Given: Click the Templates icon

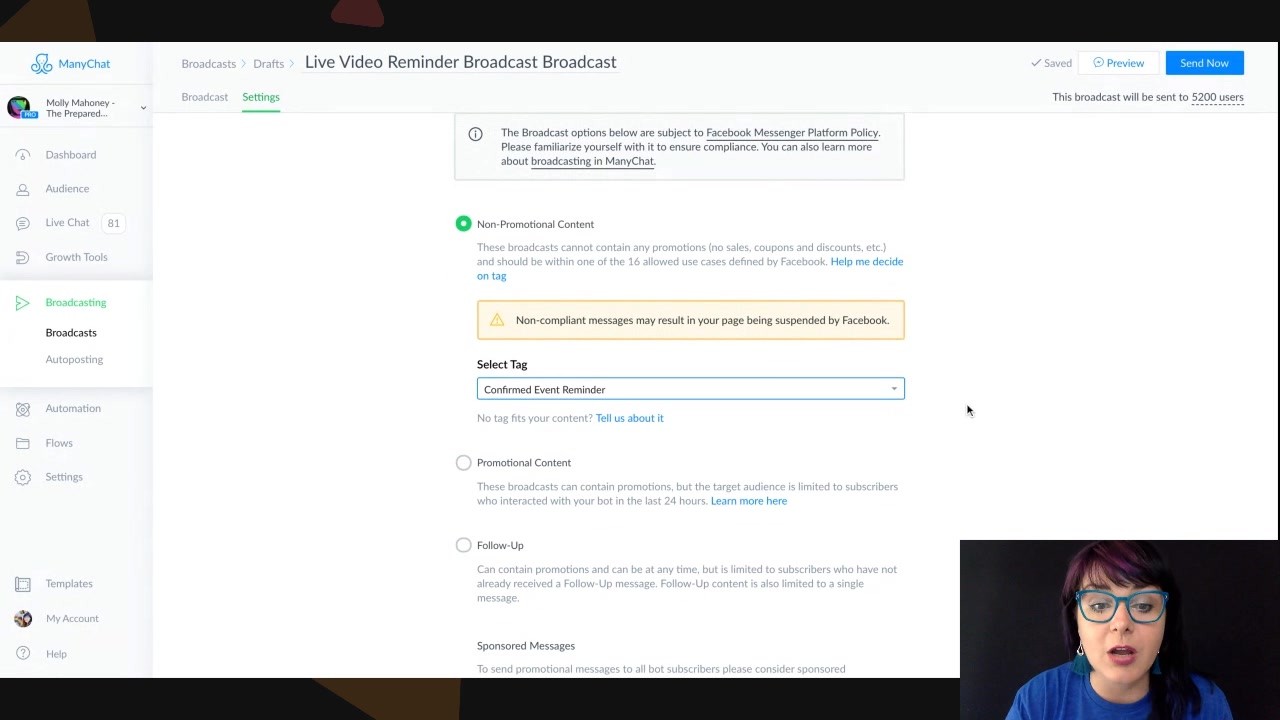Looking at the screenshot, I should pos(22,584).
